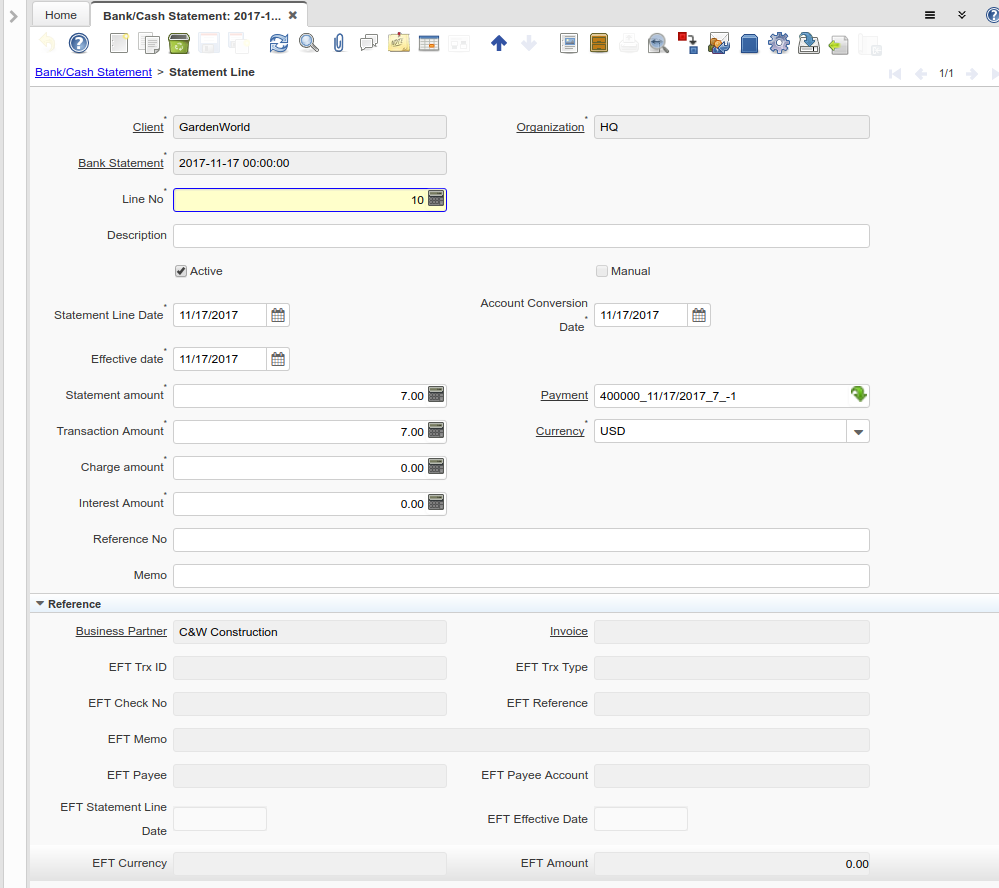
Task: Click into the Description input field
Action: 520,236
